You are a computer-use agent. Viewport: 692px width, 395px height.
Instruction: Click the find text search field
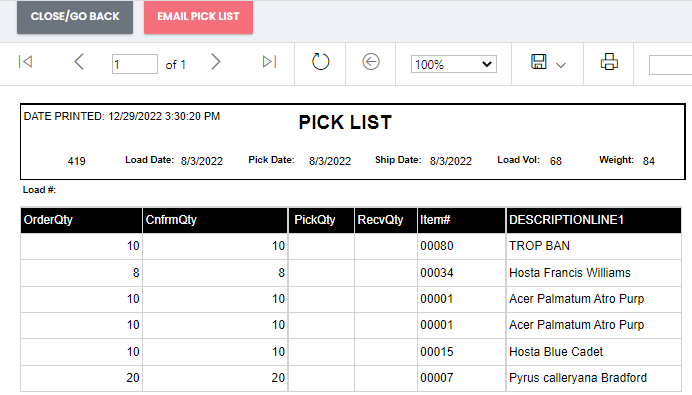(x=670, y=64)
